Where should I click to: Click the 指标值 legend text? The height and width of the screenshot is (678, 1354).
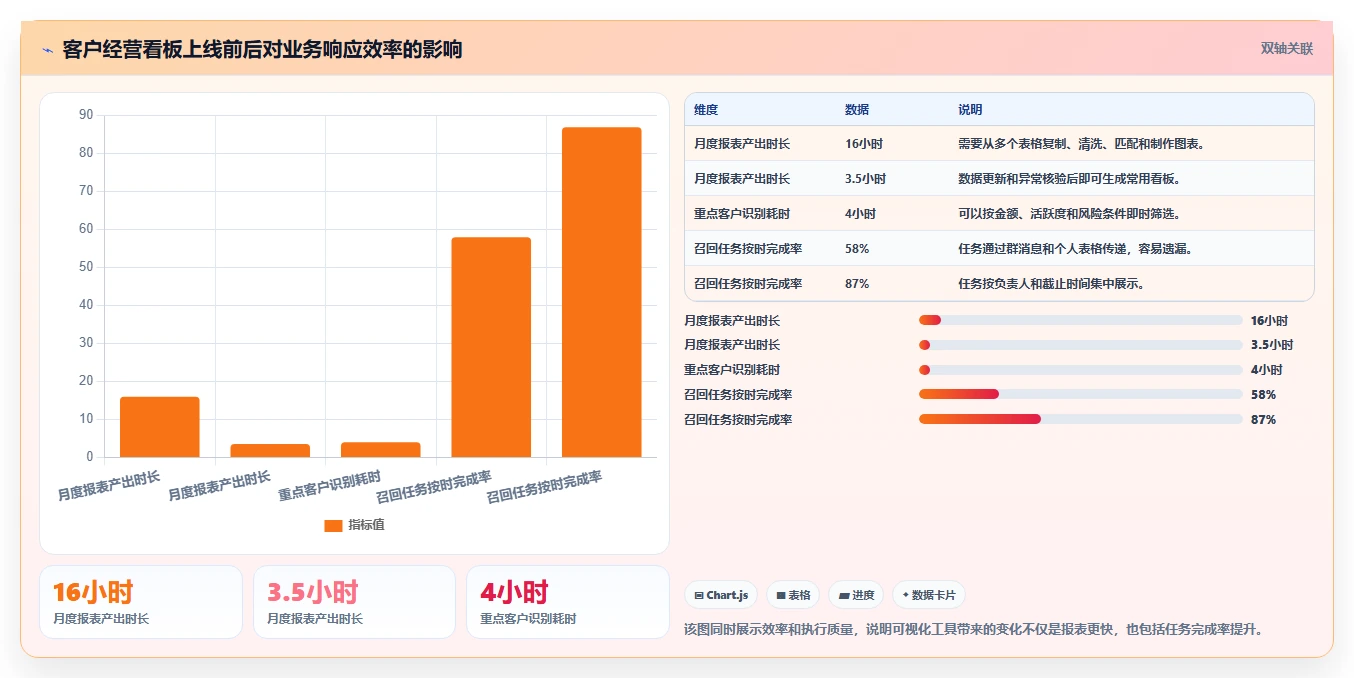coord(366,525)
